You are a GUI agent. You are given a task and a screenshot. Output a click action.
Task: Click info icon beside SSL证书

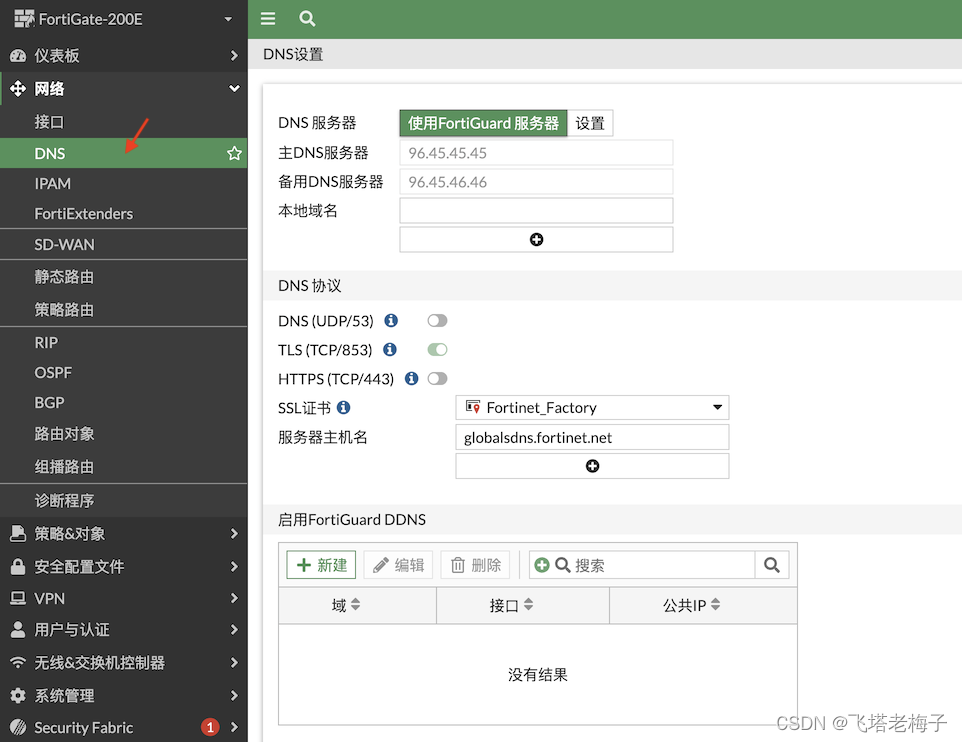coord(344,407)
